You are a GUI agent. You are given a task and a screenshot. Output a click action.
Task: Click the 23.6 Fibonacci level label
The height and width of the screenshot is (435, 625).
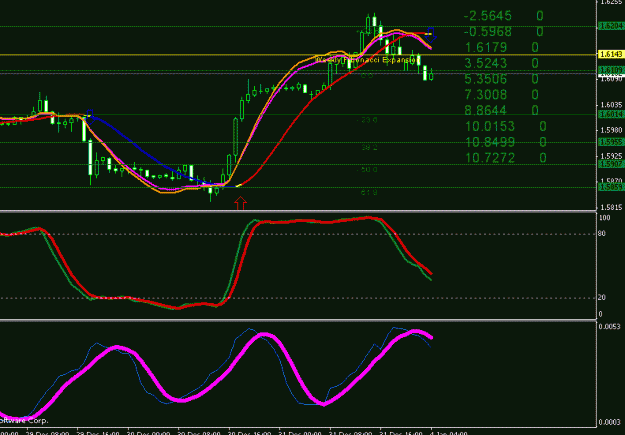[x=367, y=120]
